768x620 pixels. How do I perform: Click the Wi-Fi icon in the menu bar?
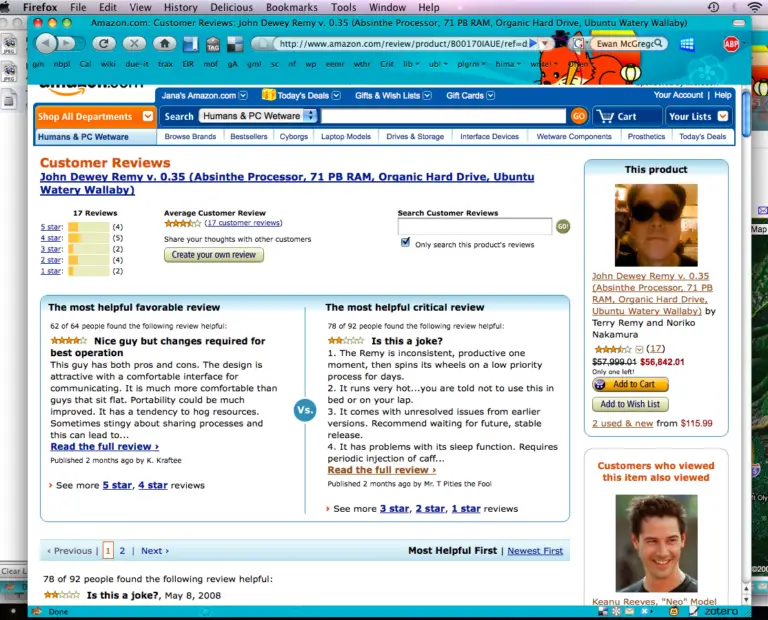pos(755,7)
